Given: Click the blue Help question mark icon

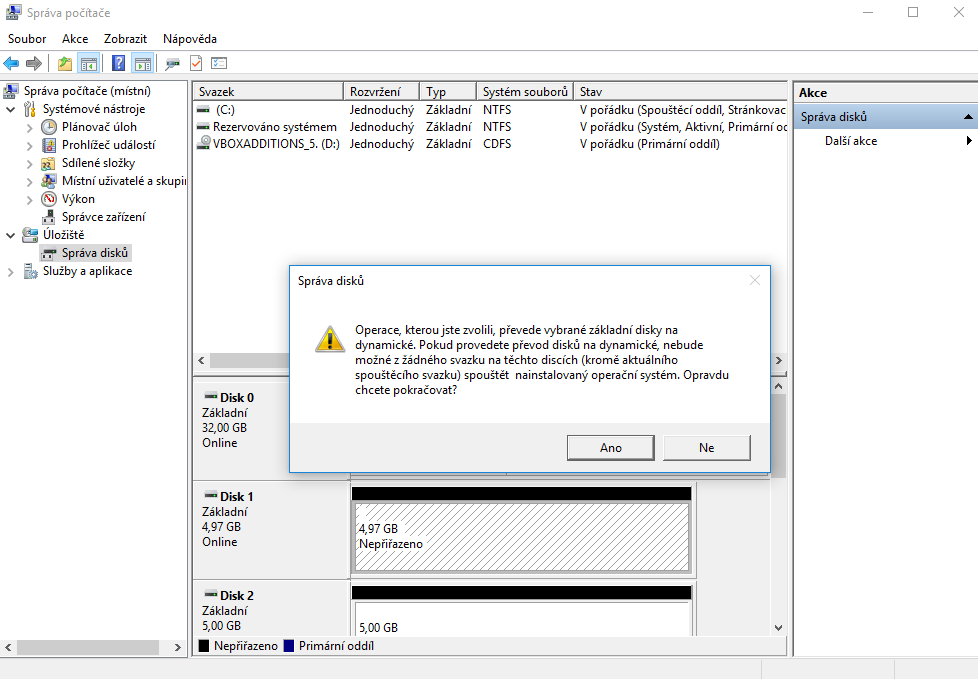Looking at the screenshot, I should tap(118, 63).
